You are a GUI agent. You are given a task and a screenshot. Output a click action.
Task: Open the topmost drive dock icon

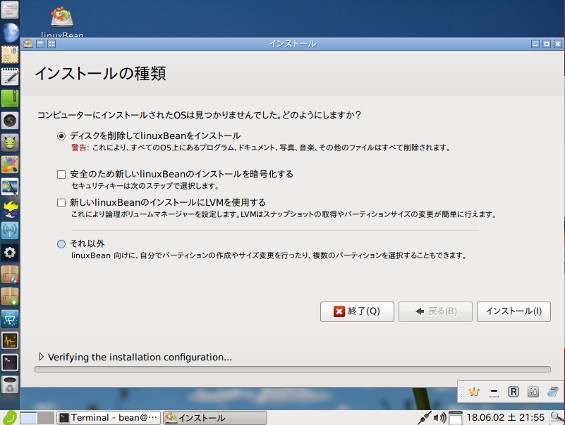10,10
